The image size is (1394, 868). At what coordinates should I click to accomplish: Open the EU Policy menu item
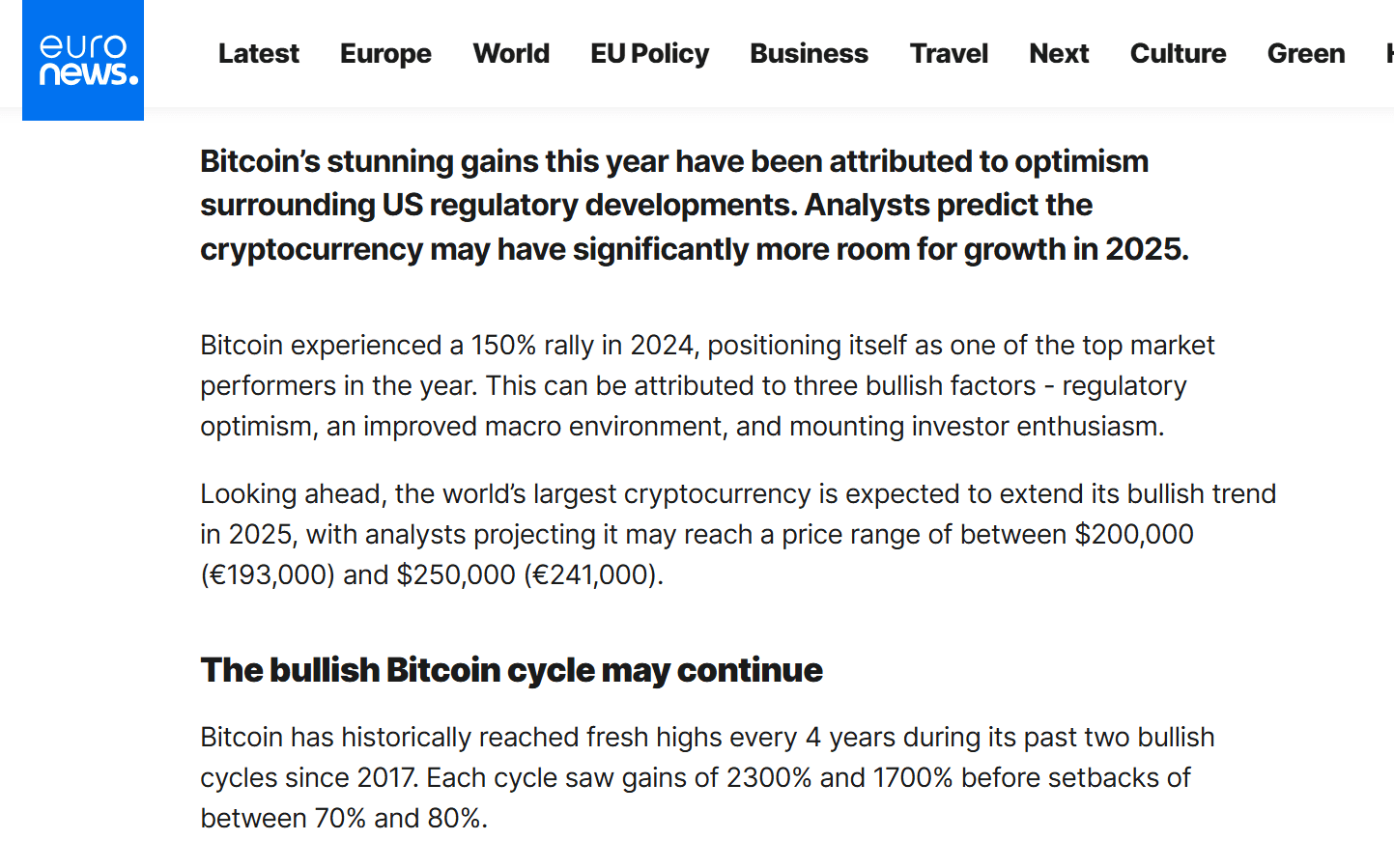pos(649,53)
